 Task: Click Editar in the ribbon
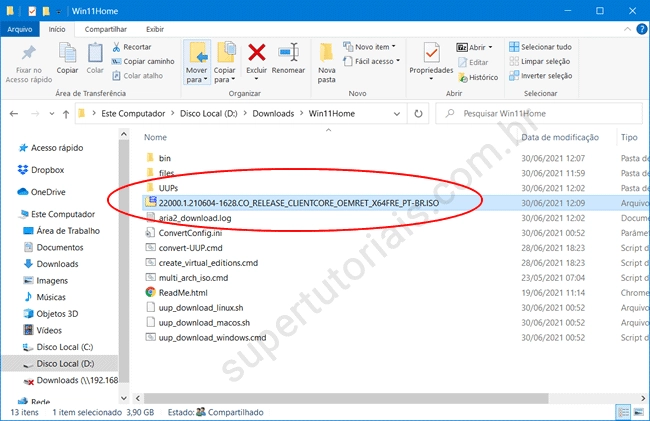[473, 63]
